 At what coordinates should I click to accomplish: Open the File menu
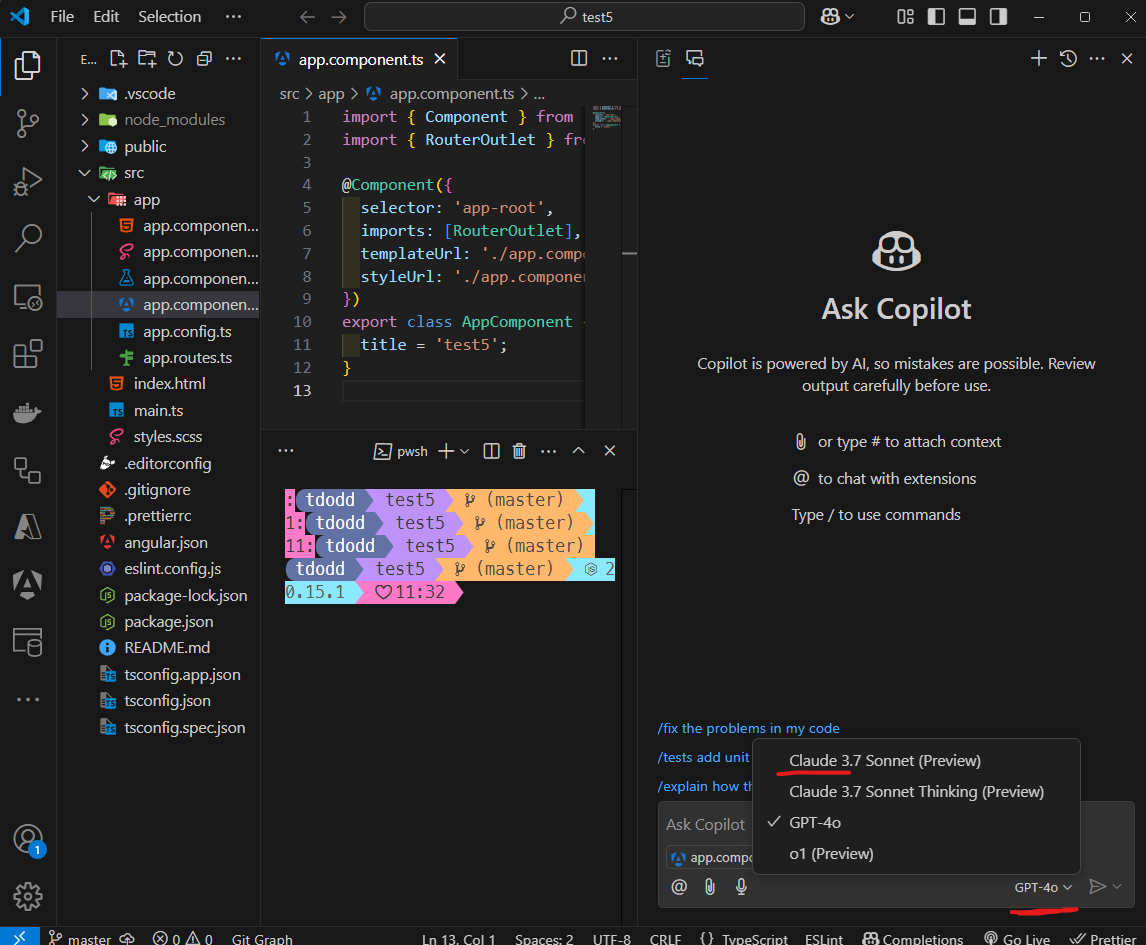62,17
